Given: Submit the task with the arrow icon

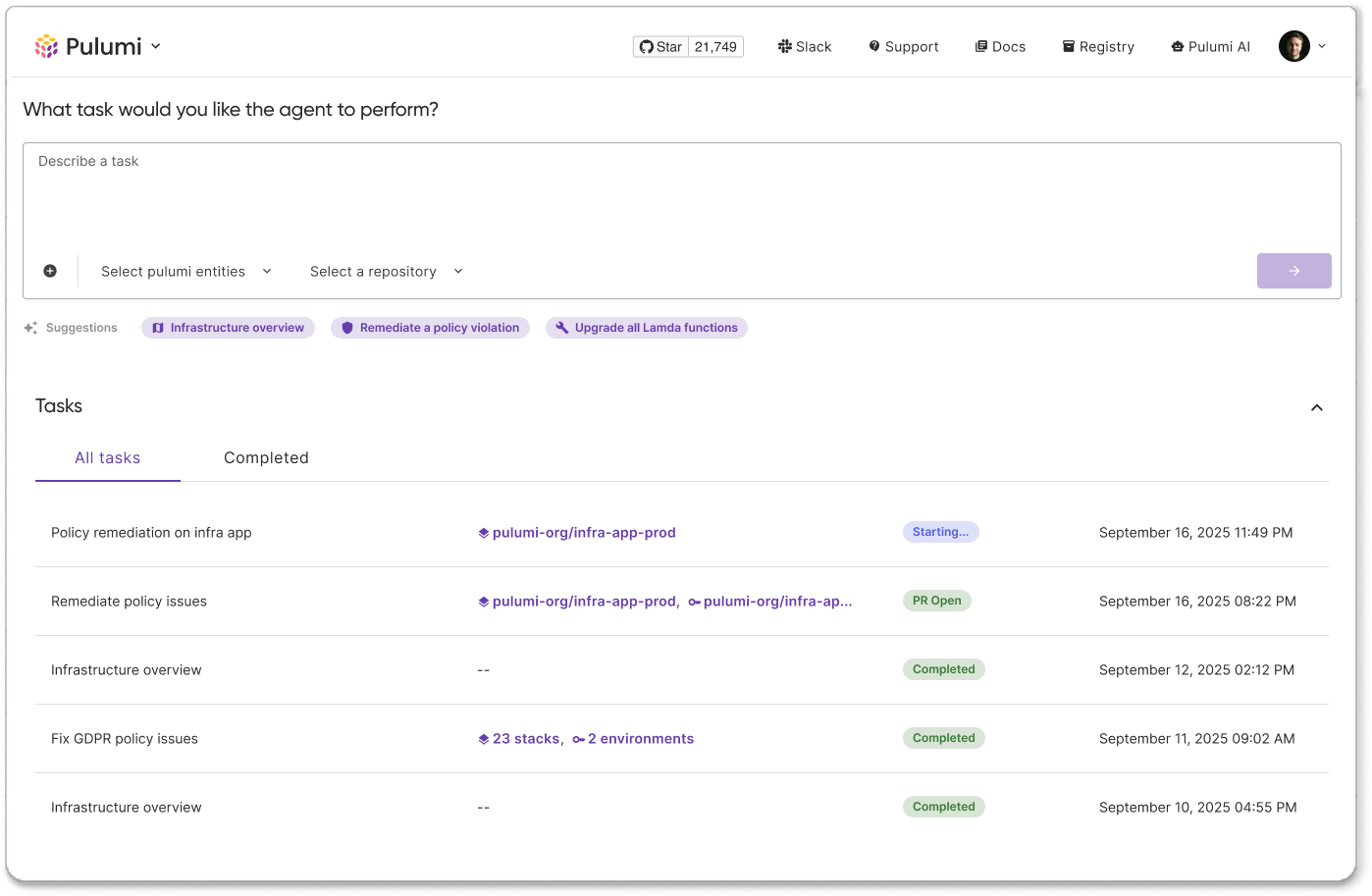Looking at the screenshot, I should [1293, 270].
